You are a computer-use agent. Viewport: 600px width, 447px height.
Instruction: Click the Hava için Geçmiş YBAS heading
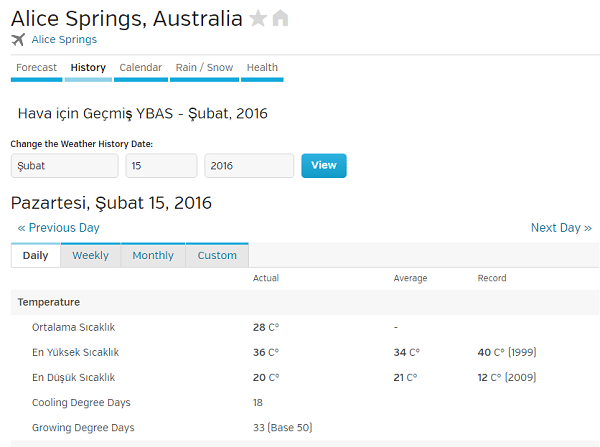coord(142,114)
